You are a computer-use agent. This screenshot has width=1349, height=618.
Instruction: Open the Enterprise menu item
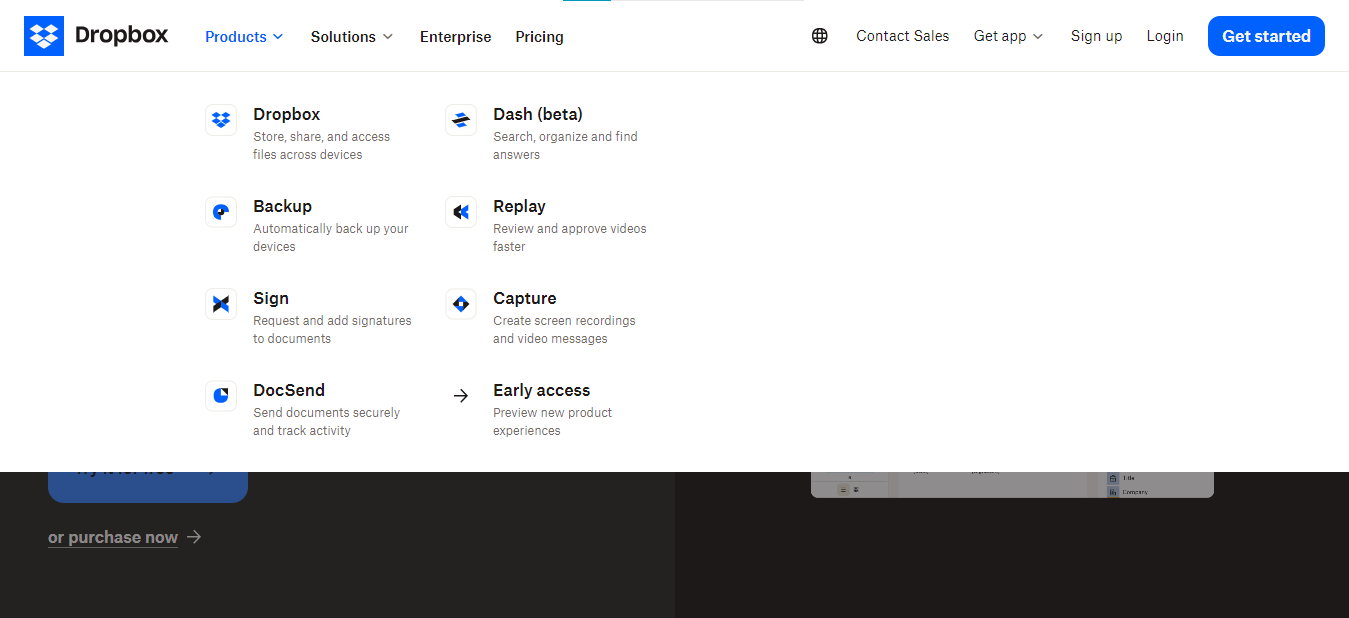tap(455, 36)
